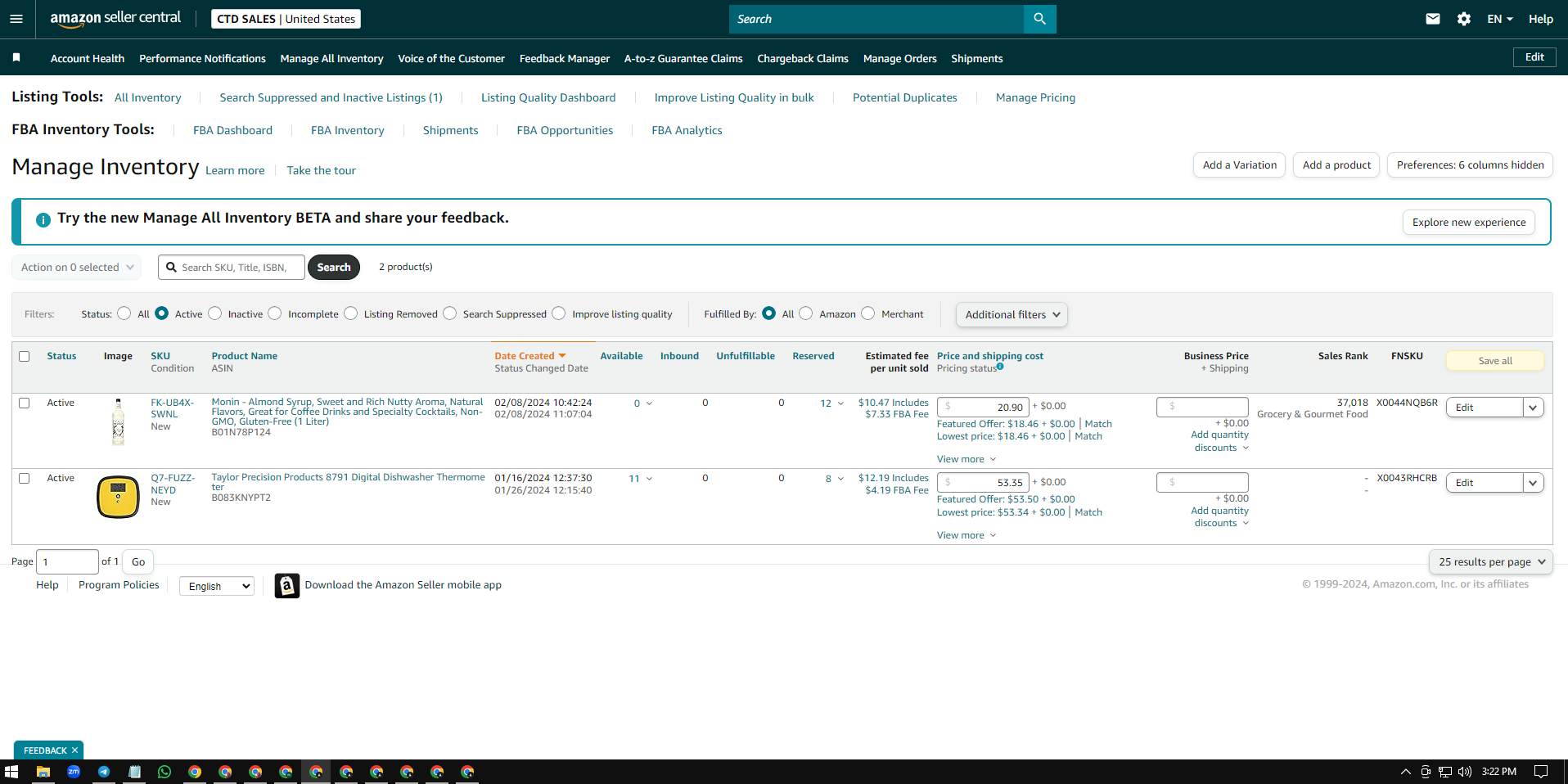Image resolution: width=1568 pixels, height=784 pixels.
Task: Click the Add a product button
Action: (1336, 165)
